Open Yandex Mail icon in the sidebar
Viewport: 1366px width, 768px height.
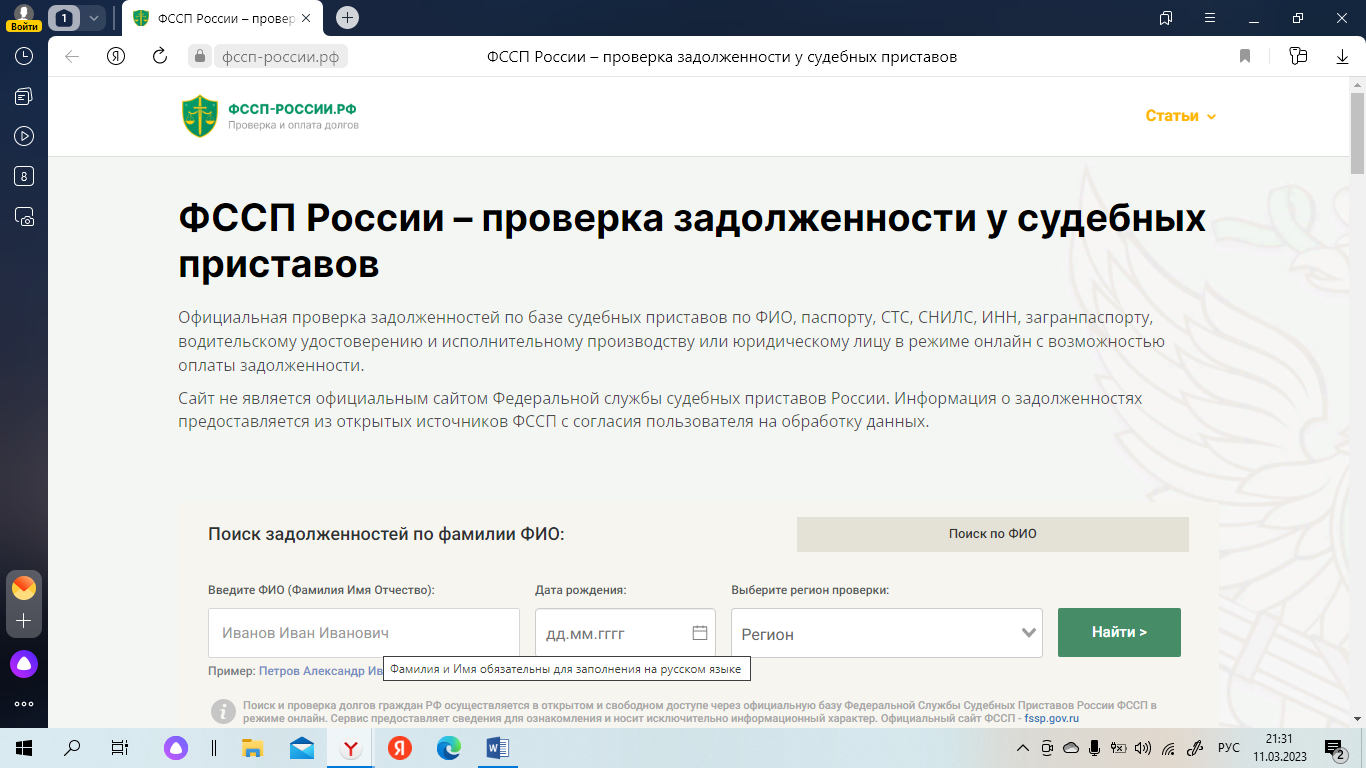tap(24, 588)
